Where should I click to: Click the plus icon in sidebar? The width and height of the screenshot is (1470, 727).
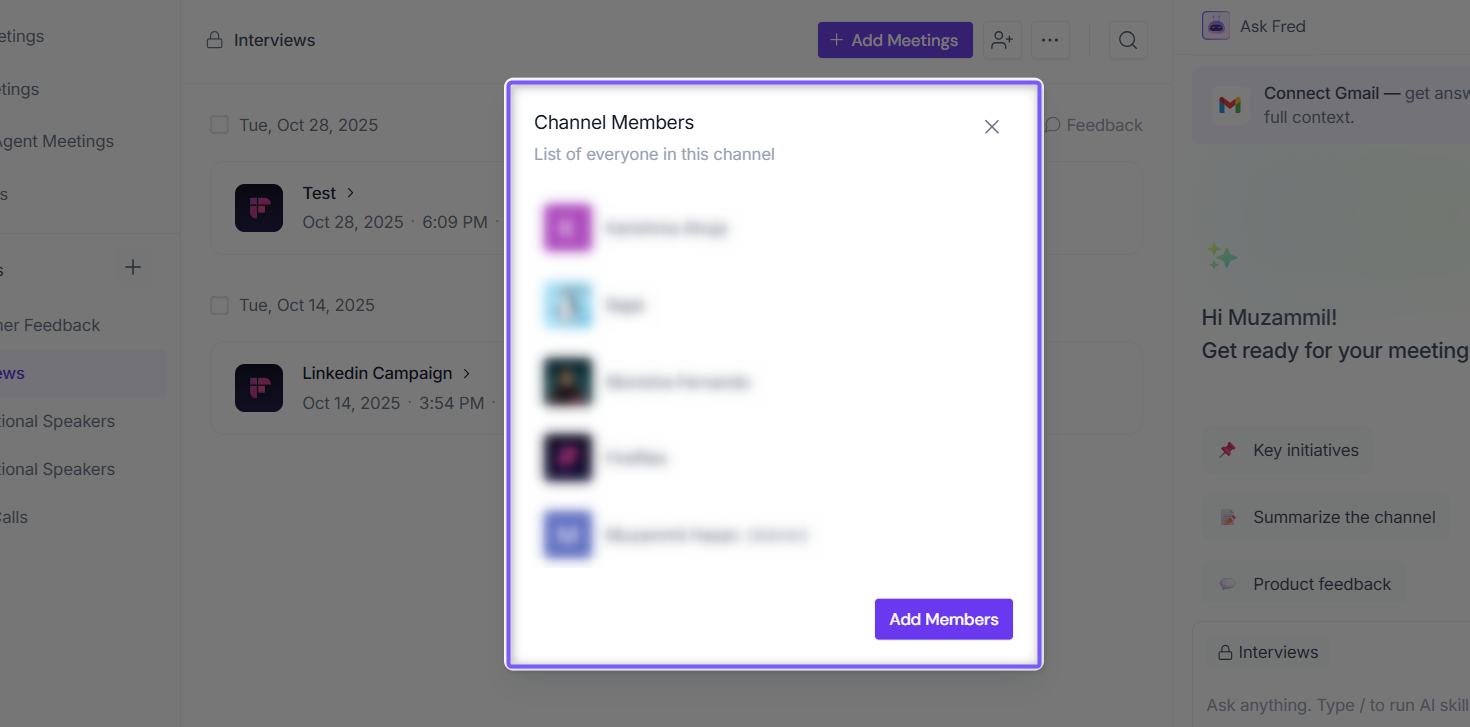tap(133, 268)
